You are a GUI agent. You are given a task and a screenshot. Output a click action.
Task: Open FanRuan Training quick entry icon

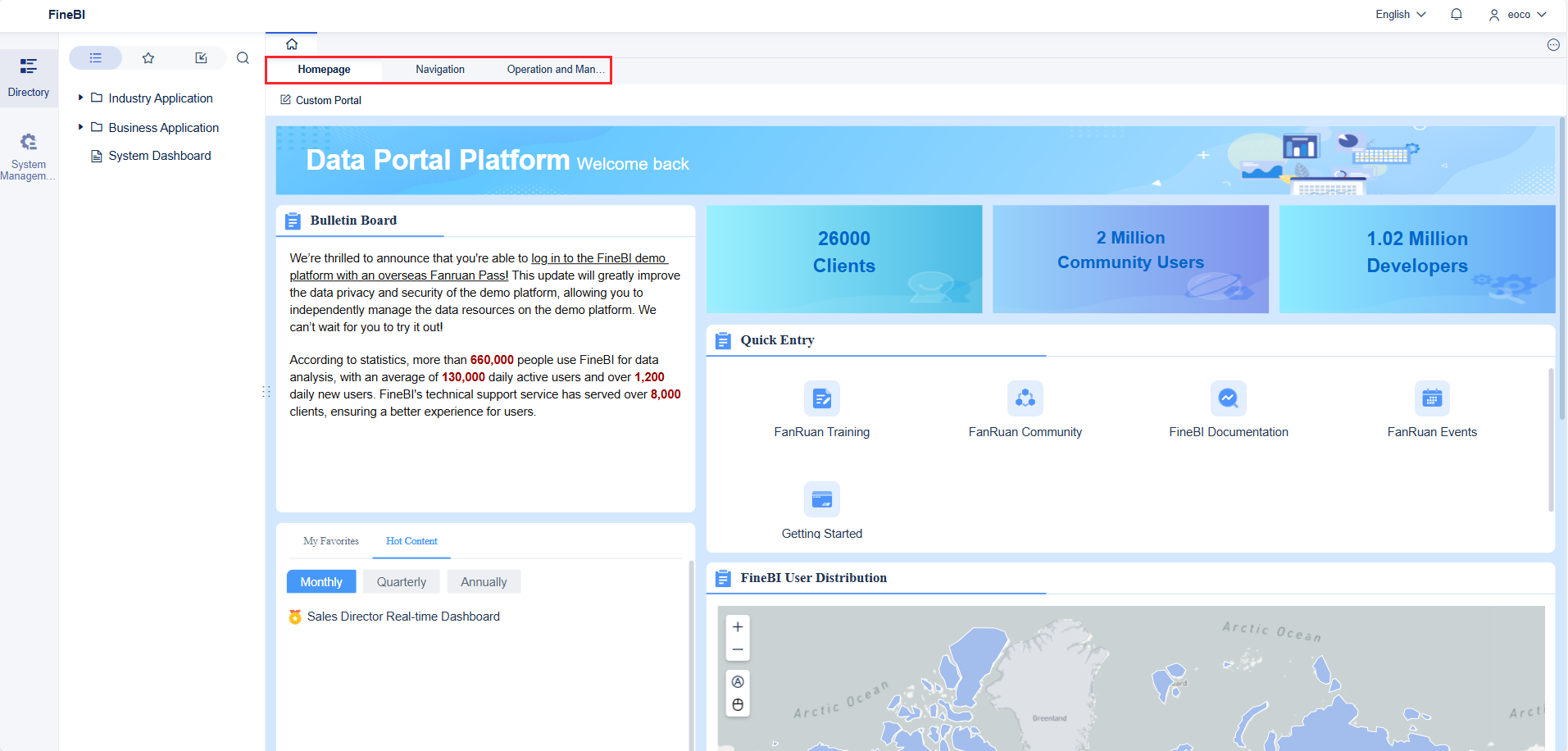coord(822,398)
